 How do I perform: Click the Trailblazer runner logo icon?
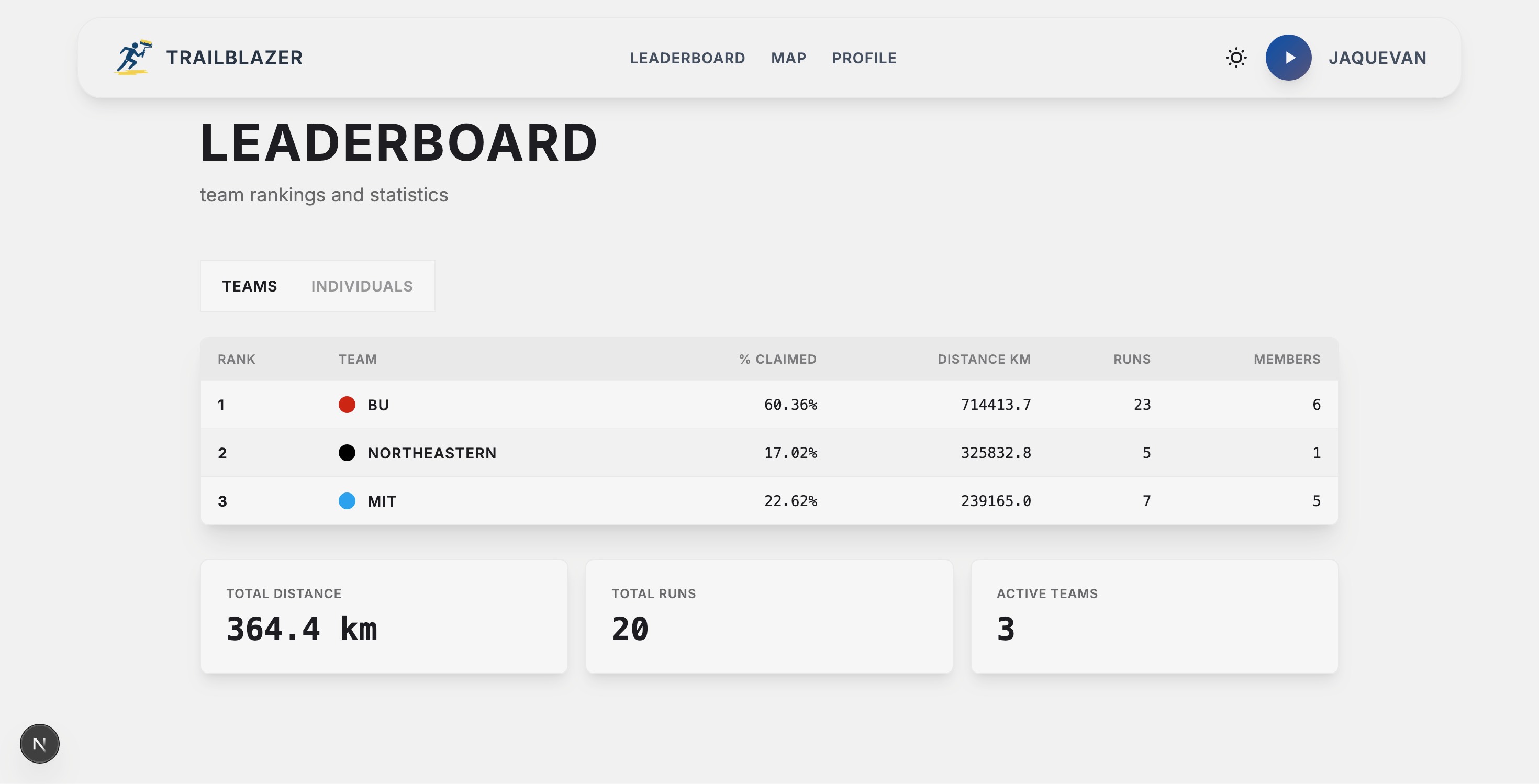click(133, 58)
